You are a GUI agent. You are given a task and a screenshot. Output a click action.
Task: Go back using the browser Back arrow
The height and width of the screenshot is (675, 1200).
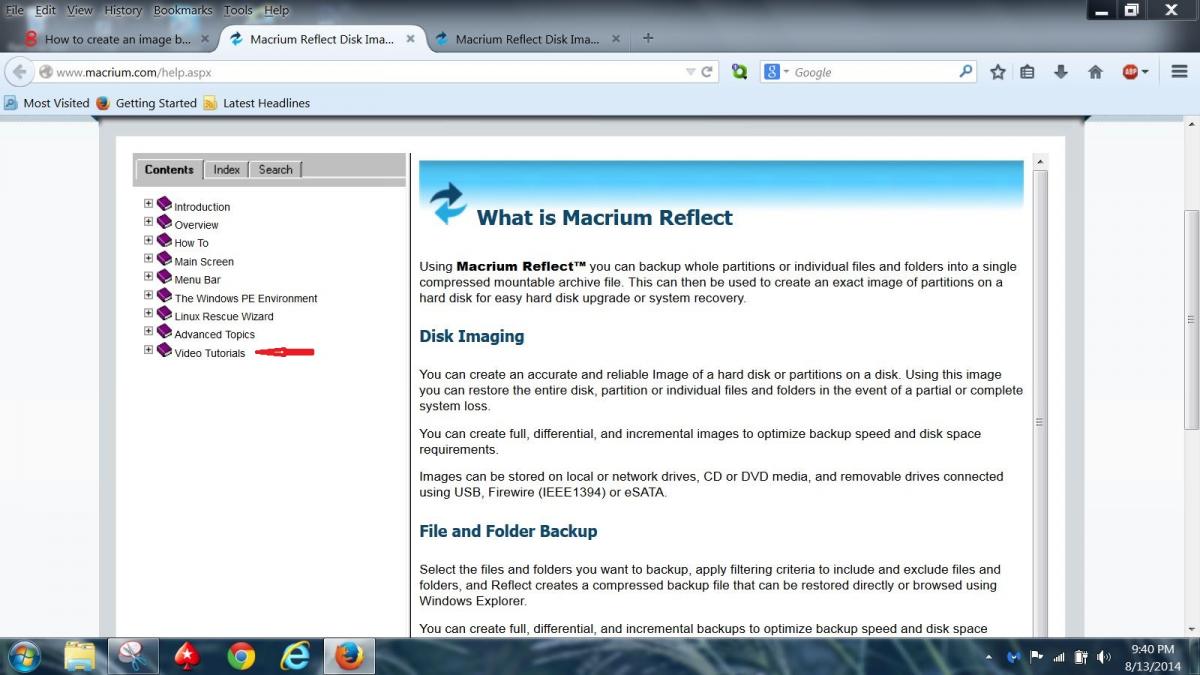[x=20, y=72]
